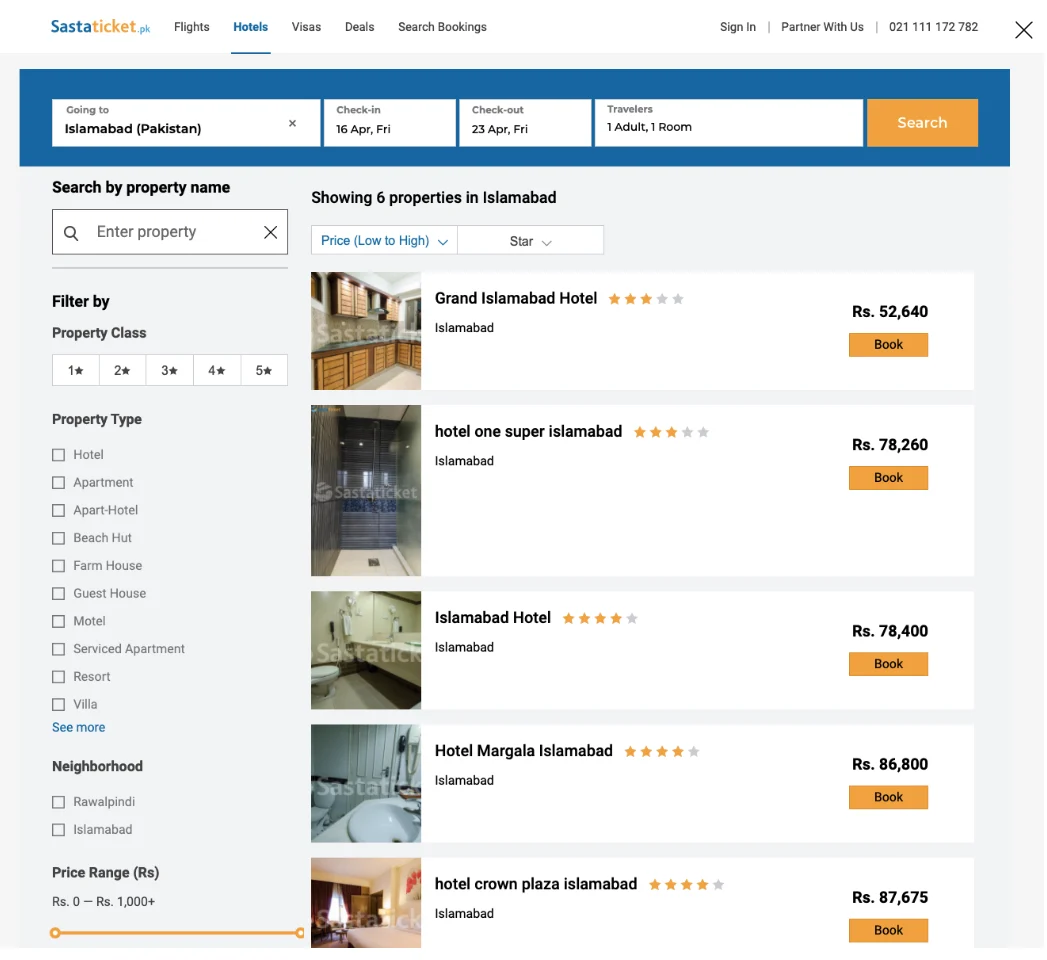Click star rating of hotel crown plaza islamabad

coord(686,885)
